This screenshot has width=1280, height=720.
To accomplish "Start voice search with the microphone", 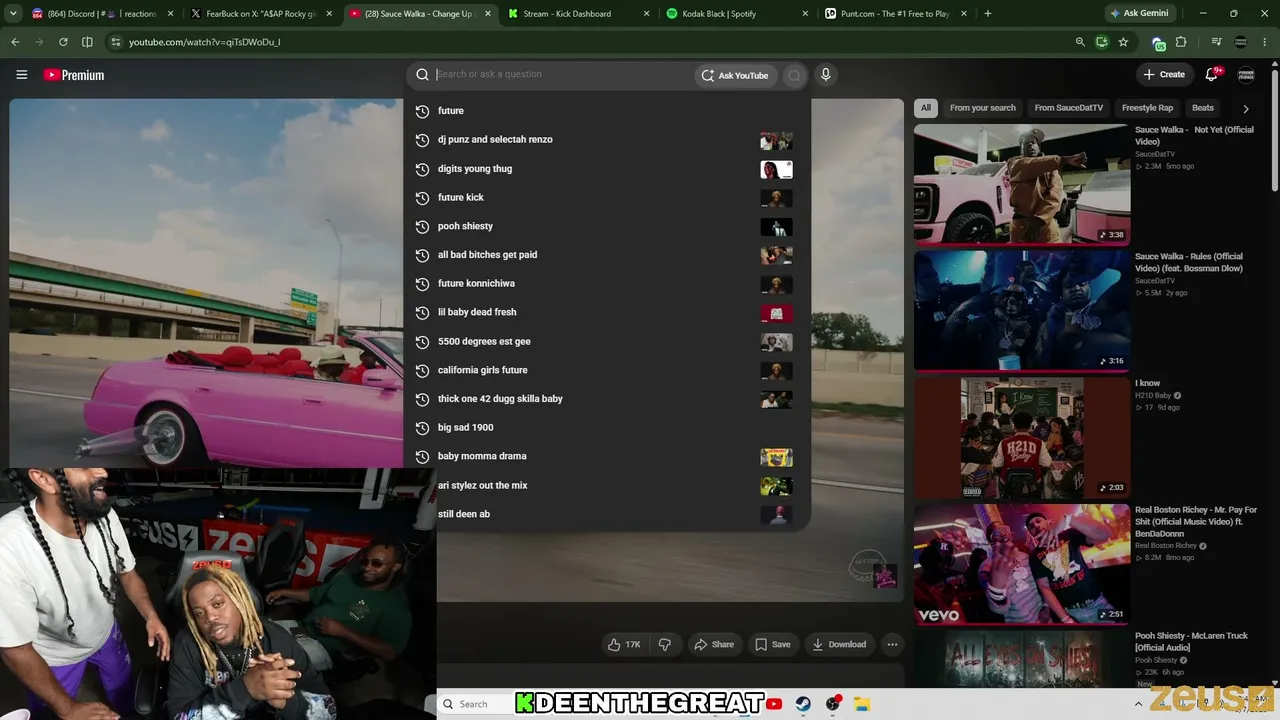I will pyautogui.click(x=825, y=75).
